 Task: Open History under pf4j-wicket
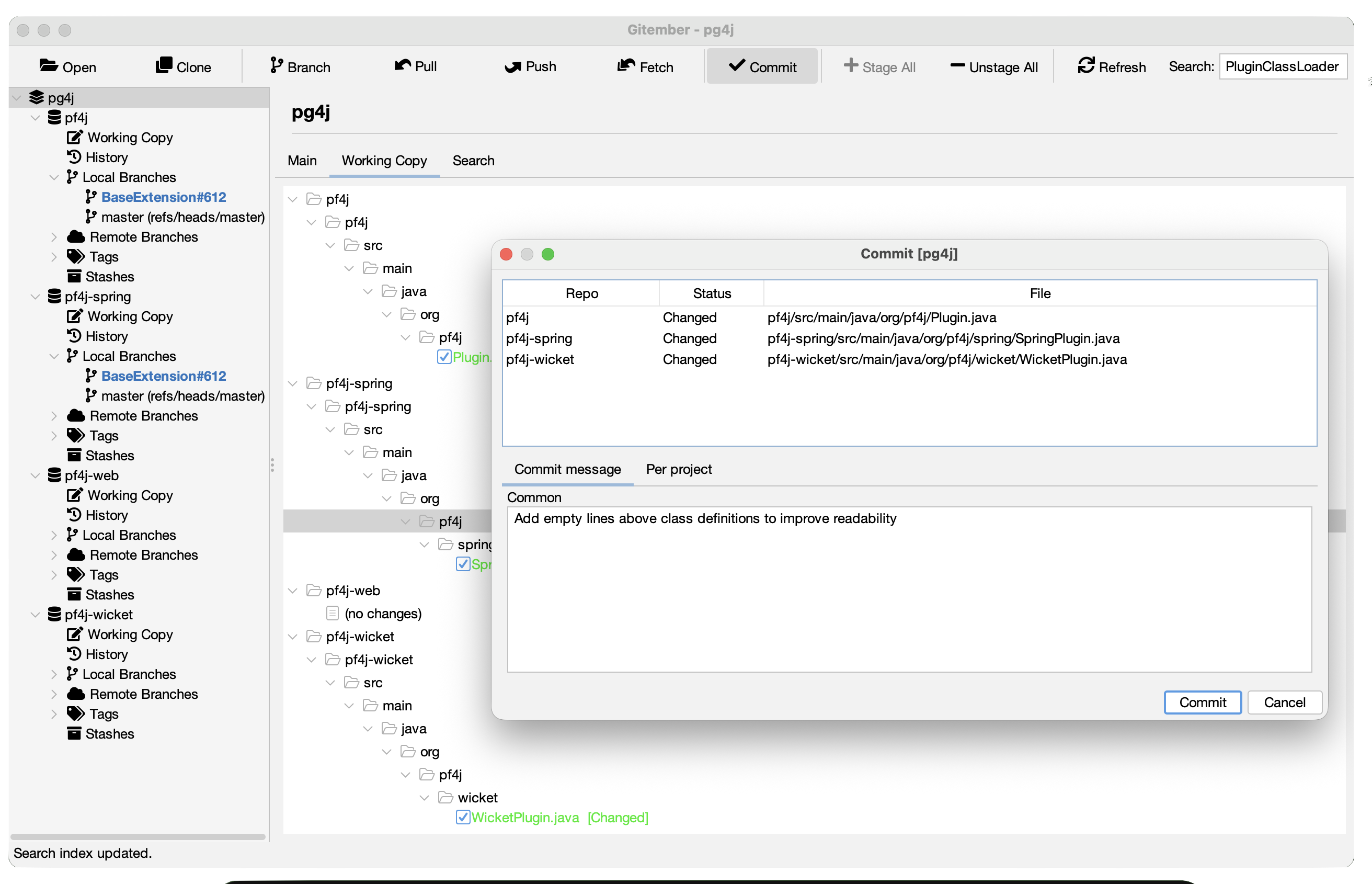[x=98, y=654]
